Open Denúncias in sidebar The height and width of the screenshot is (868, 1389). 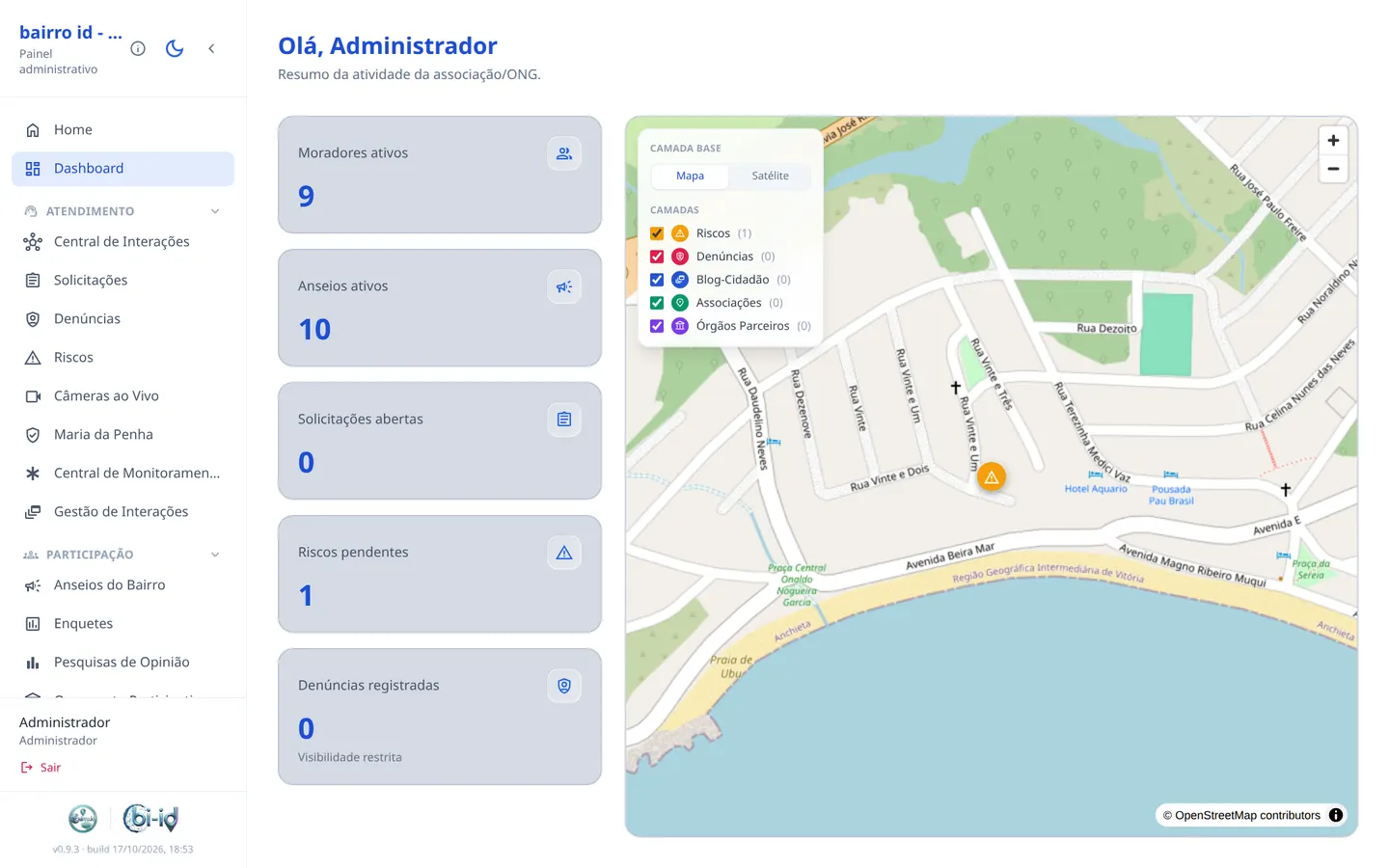123,318
